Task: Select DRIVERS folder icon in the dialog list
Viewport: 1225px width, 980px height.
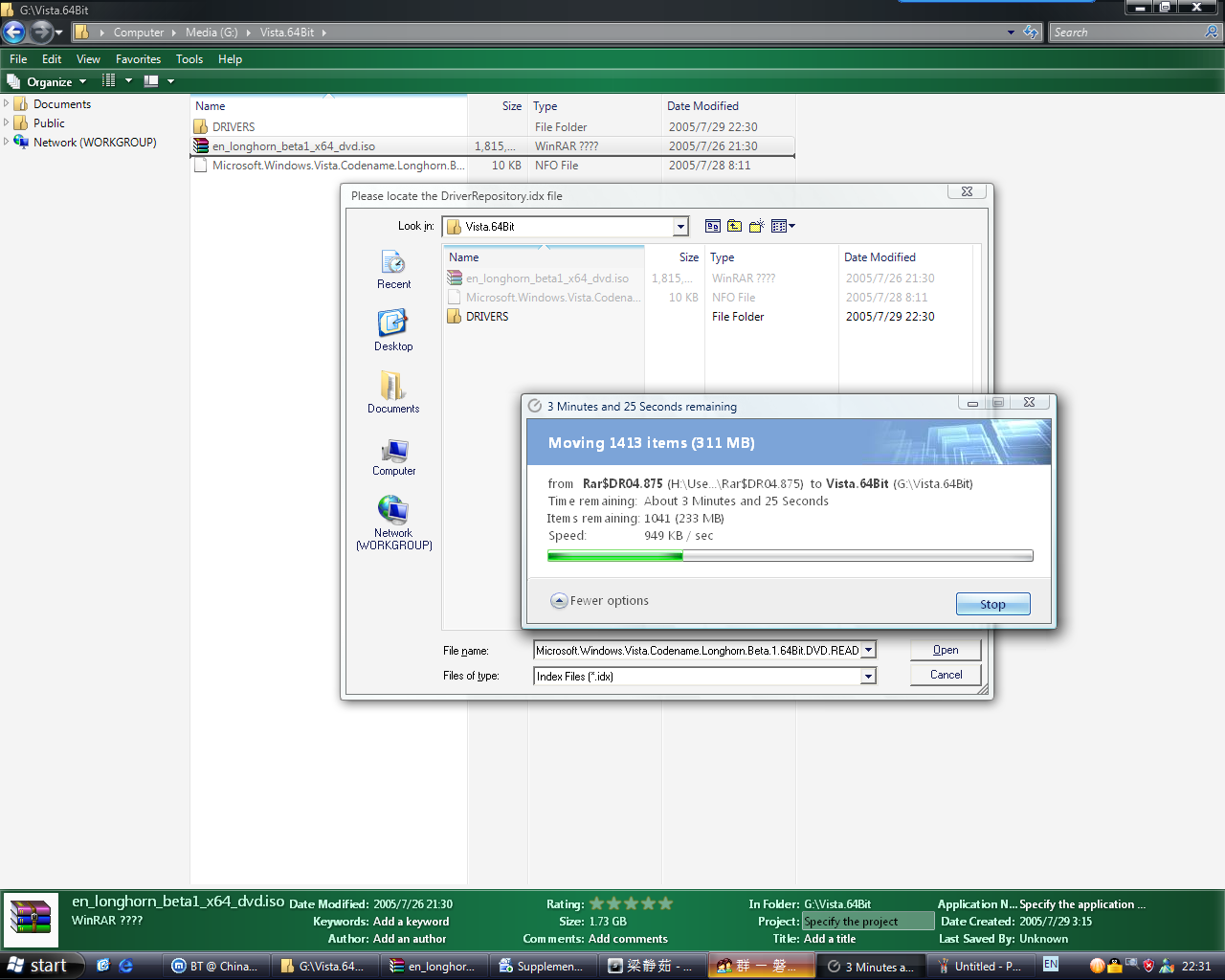Action: pyautogui.click(x=455, y=317)
